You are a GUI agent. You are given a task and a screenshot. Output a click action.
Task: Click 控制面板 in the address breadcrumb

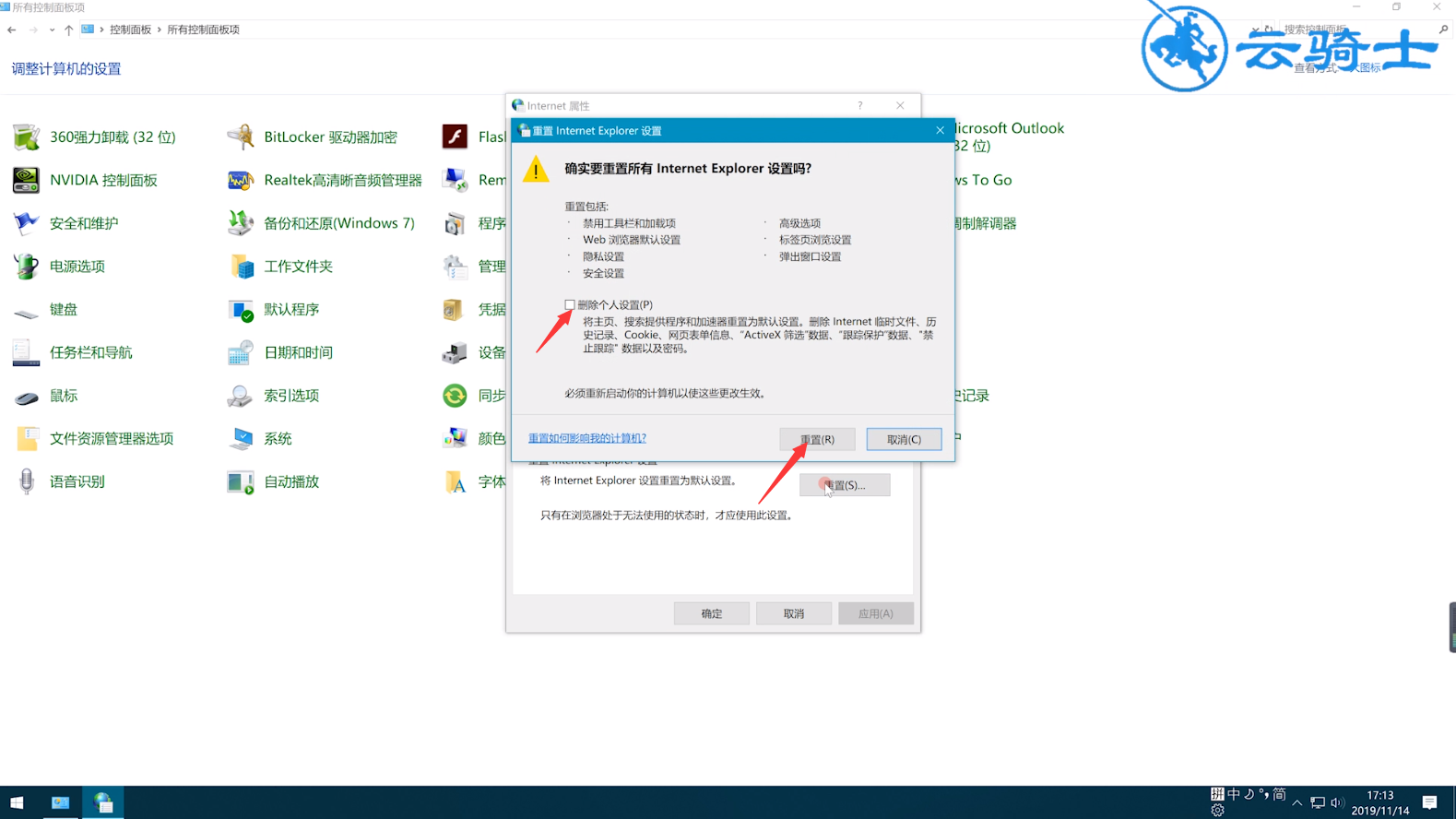pyautogui.click(x=130, y=30)
